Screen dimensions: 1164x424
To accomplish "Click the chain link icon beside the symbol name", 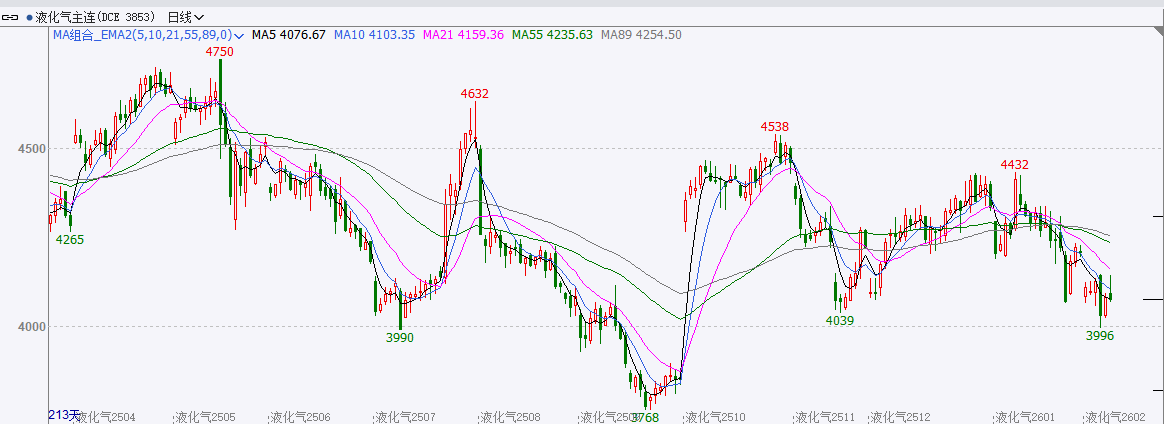I will coord(12,17).
